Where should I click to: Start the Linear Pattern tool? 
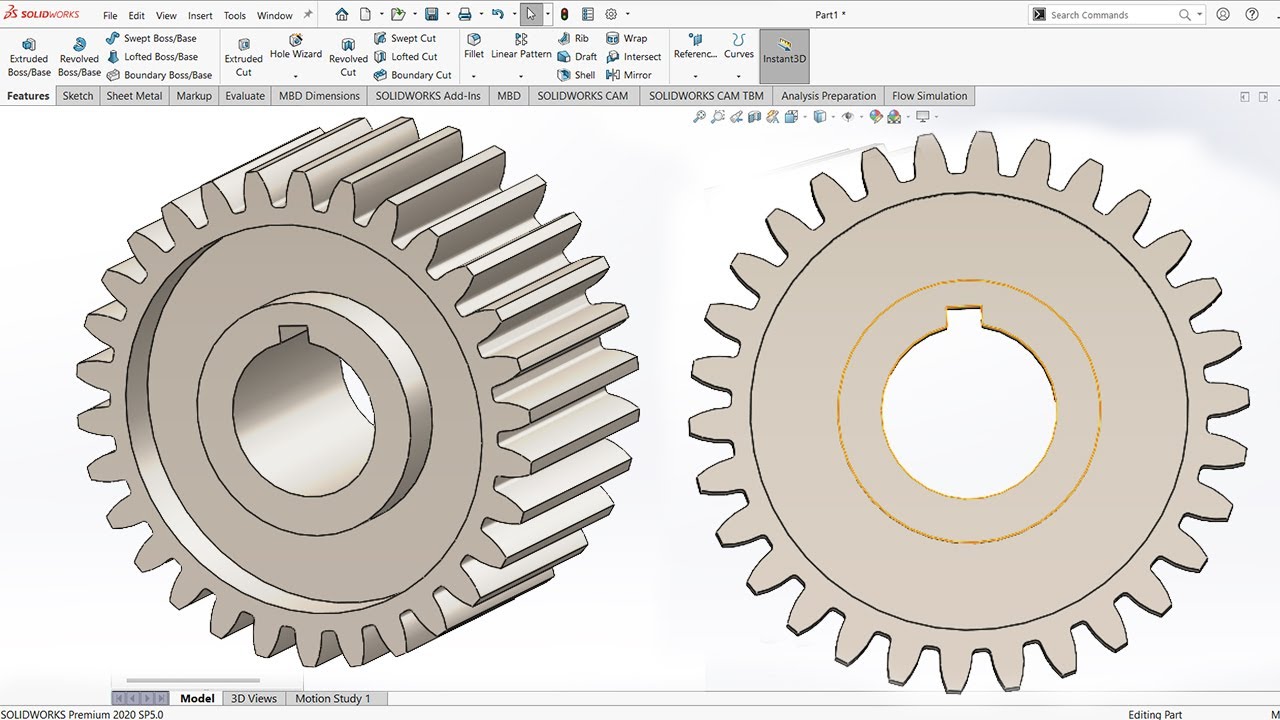point(521,47)
